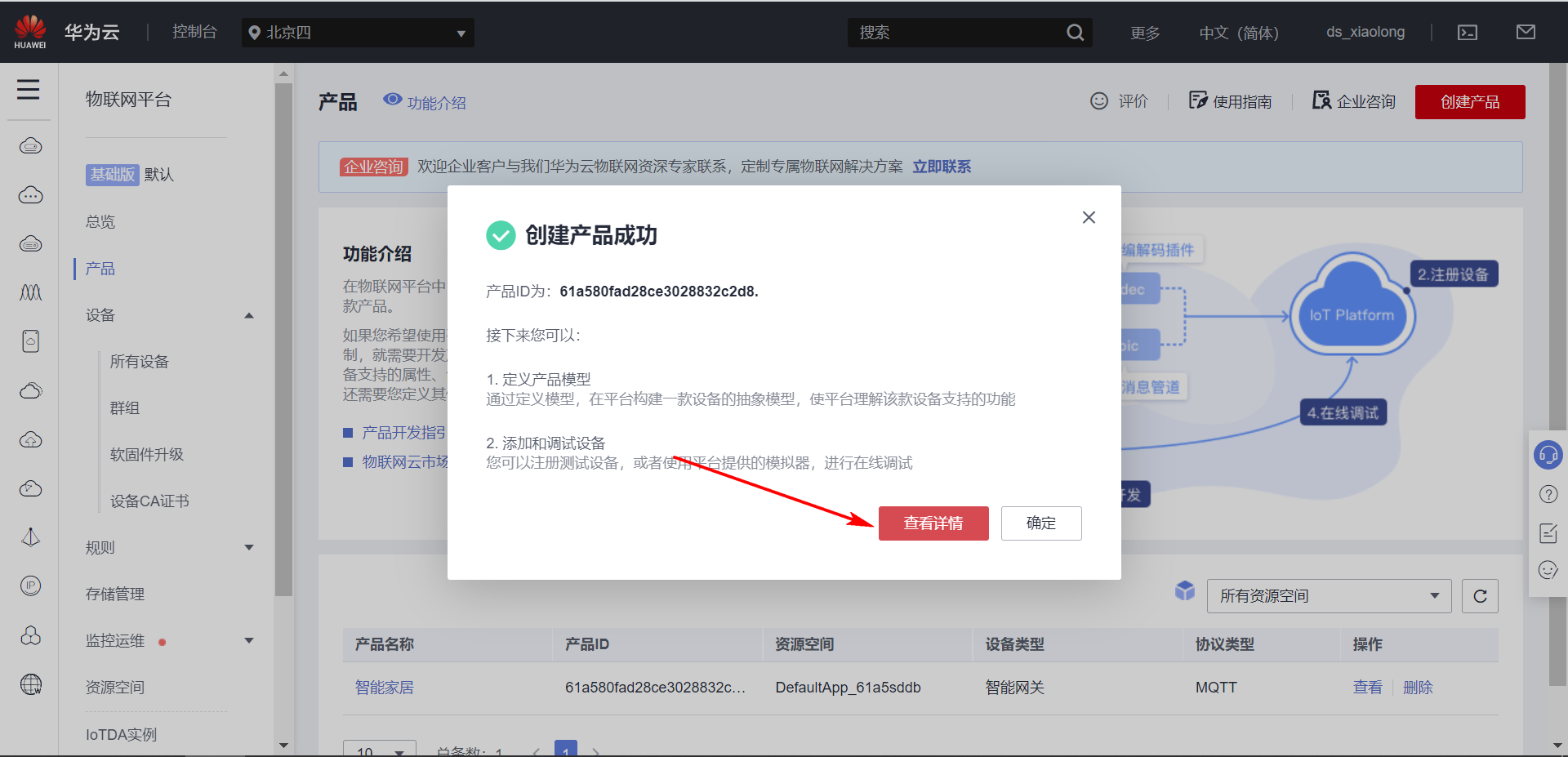Viewport: 1568px width, 757px height.
Task: Click the 立即联系 link in banner
Action: click(x=942, y=167)
